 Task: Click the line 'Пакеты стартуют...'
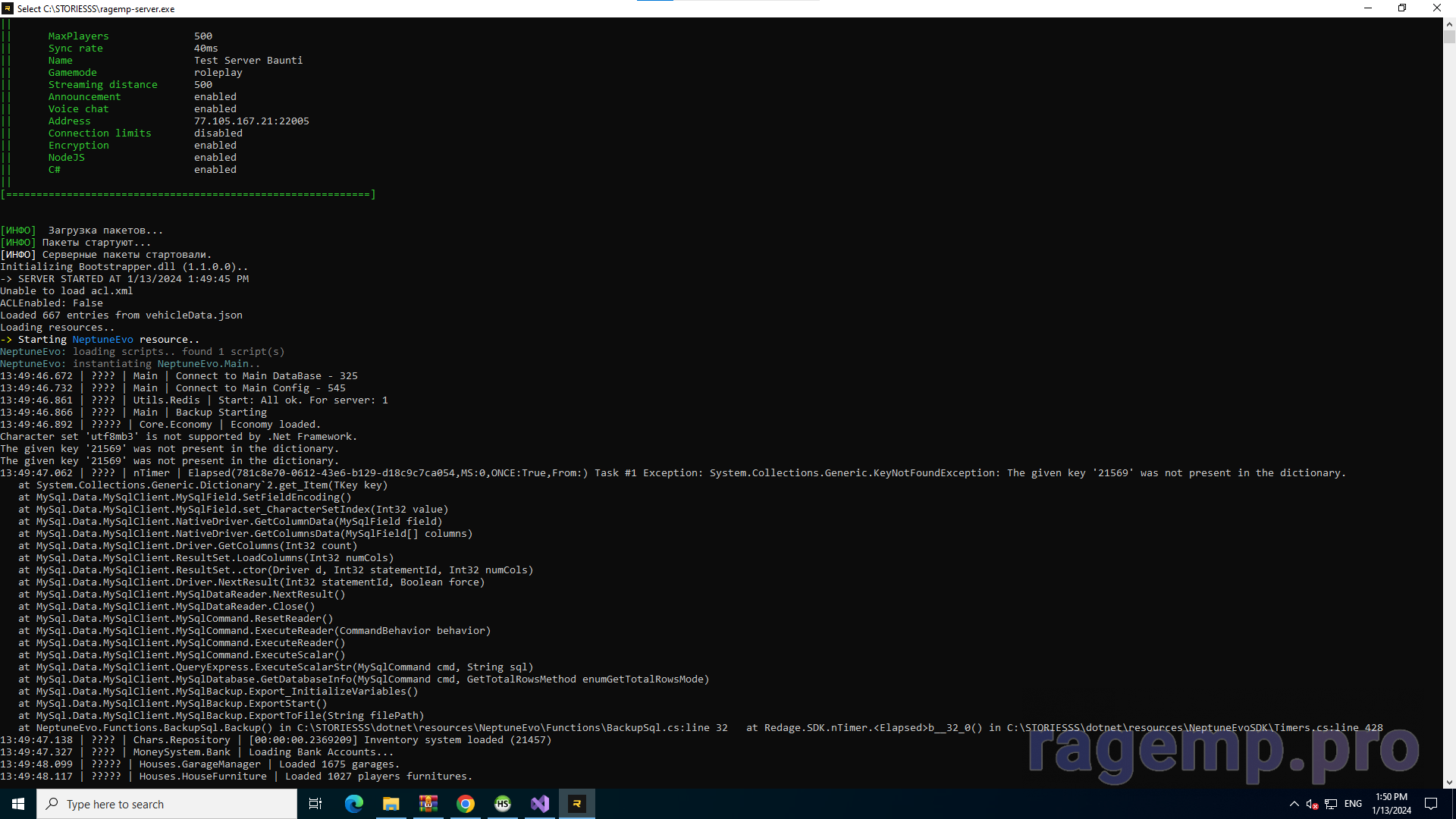[76, 242]
